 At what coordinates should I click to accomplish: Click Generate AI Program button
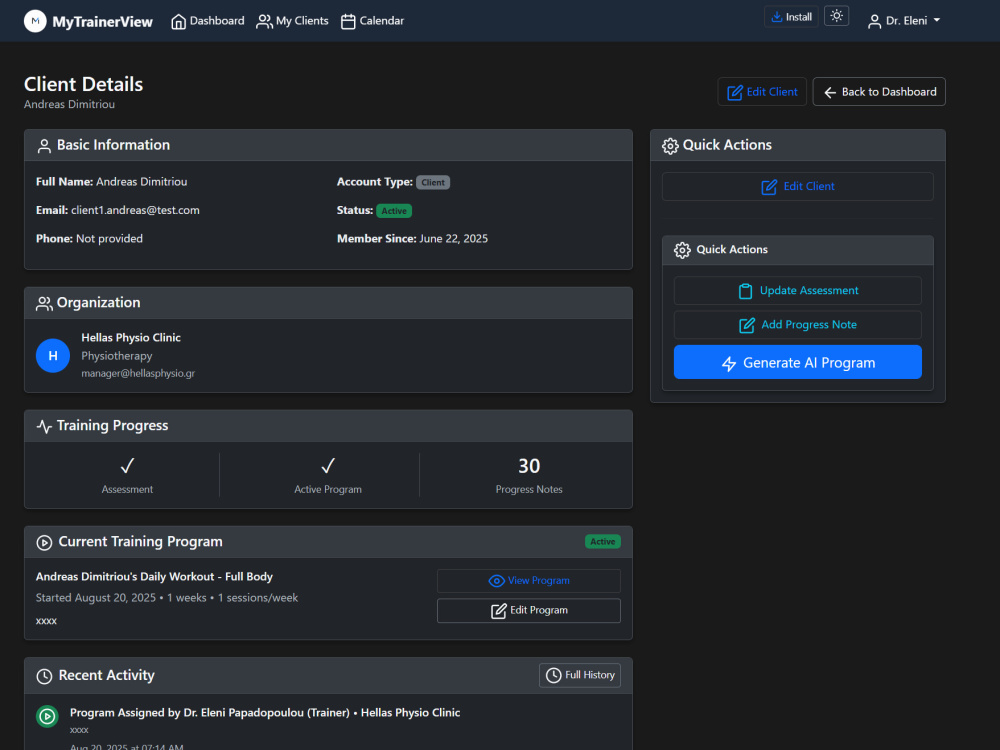pos(798,362)
